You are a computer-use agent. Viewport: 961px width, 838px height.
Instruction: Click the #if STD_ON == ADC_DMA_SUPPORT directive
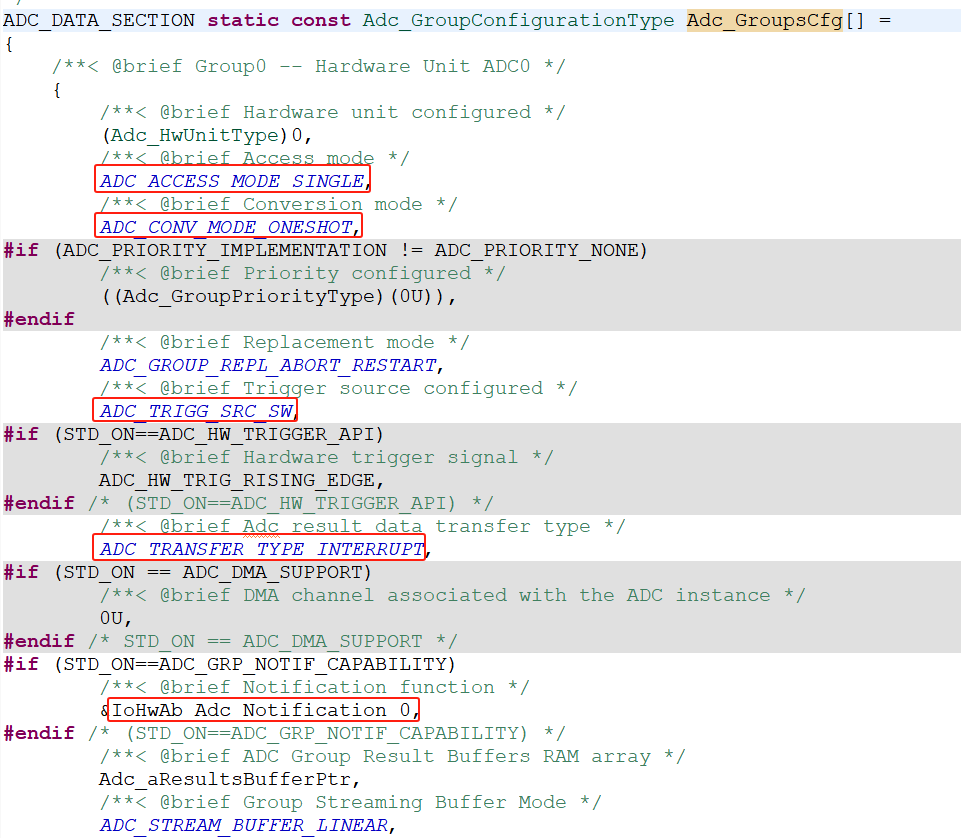click(188, 572)
